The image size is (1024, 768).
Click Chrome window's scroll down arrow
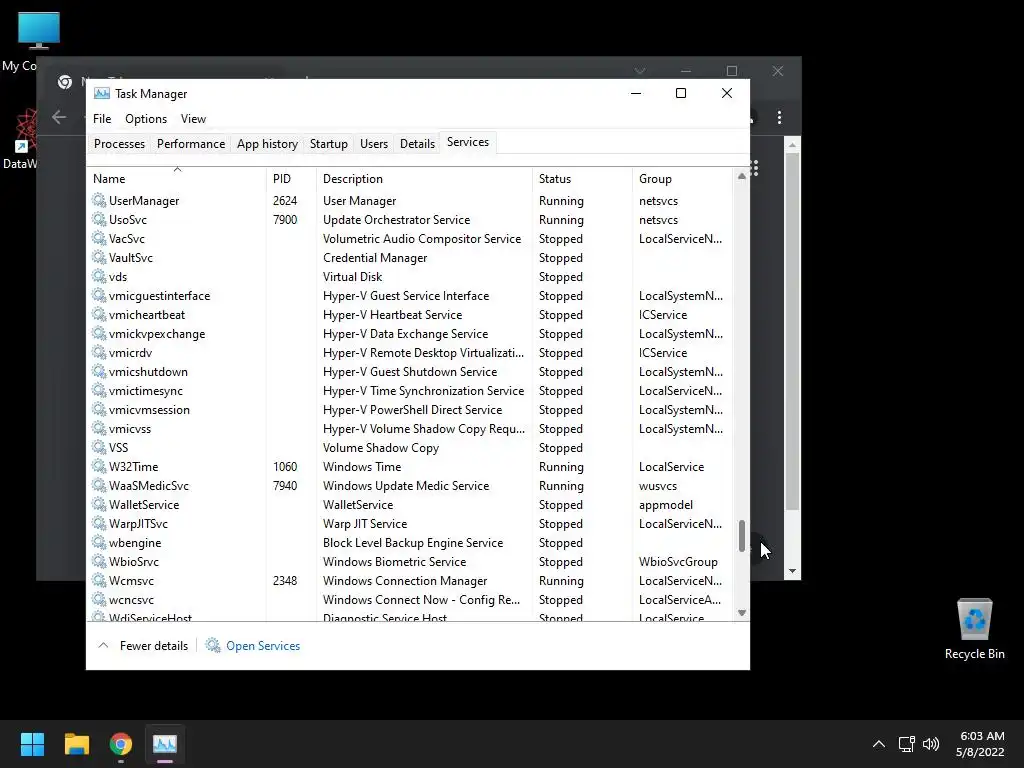(x=792, y=571)
